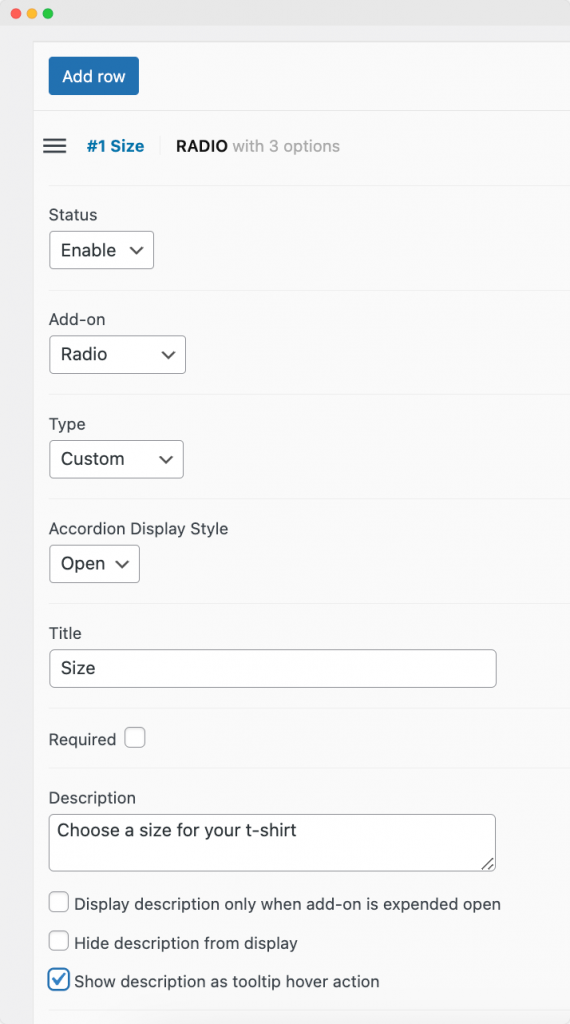The width and height of the screenshot is (570, 1024).
Task: Open the #1 Size row link
Action: 116,146
